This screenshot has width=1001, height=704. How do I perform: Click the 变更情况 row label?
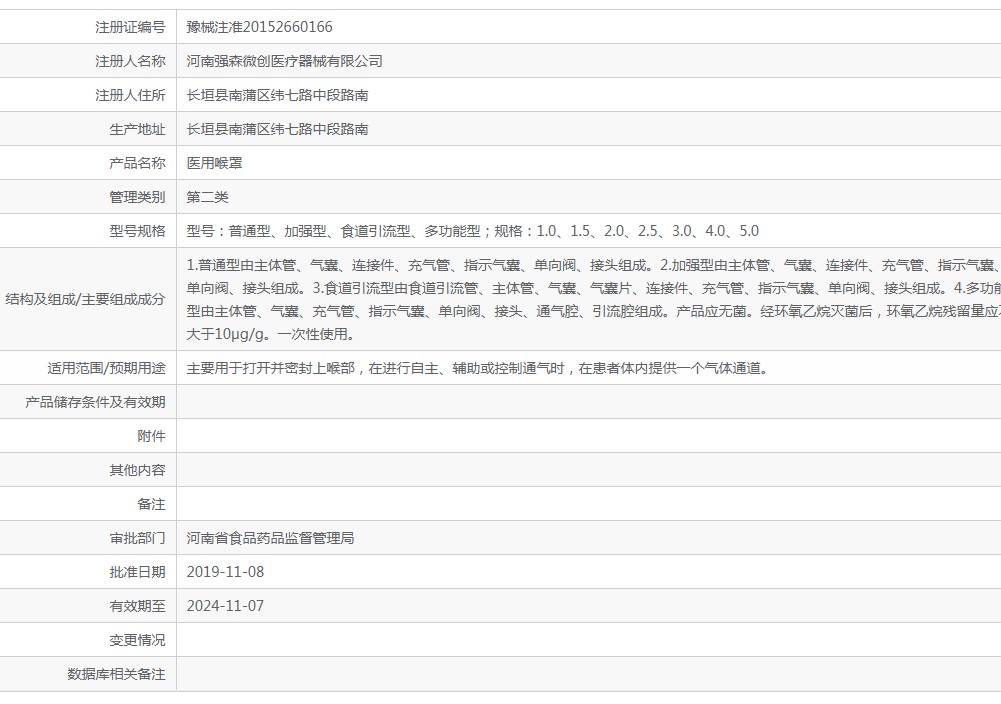pyautogui.click(x=137, y=640)
